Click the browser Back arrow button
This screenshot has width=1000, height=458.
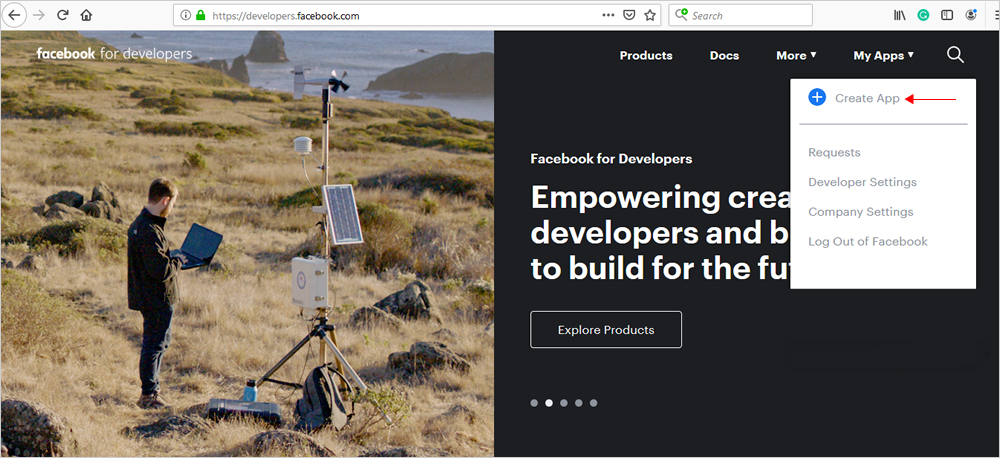[13, 15]
